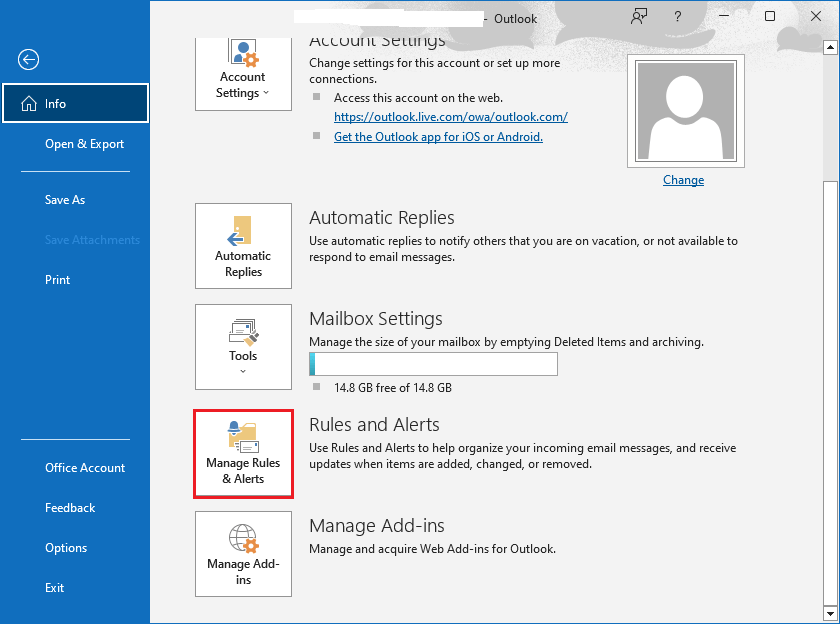Image resolution: width=840 pixels, height=624 pixels.
Task: Close the Outlook window
Action: (x=816, y=17)
